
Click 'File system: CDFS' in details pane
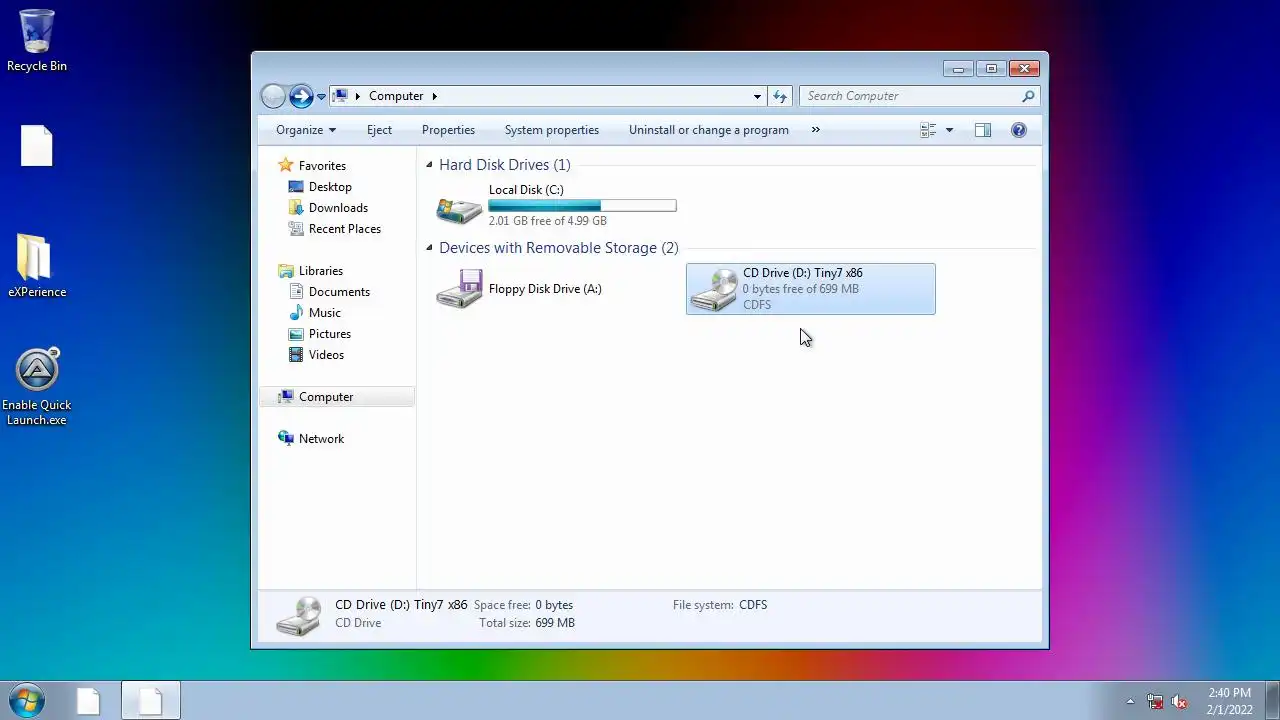tap(720, 605)
